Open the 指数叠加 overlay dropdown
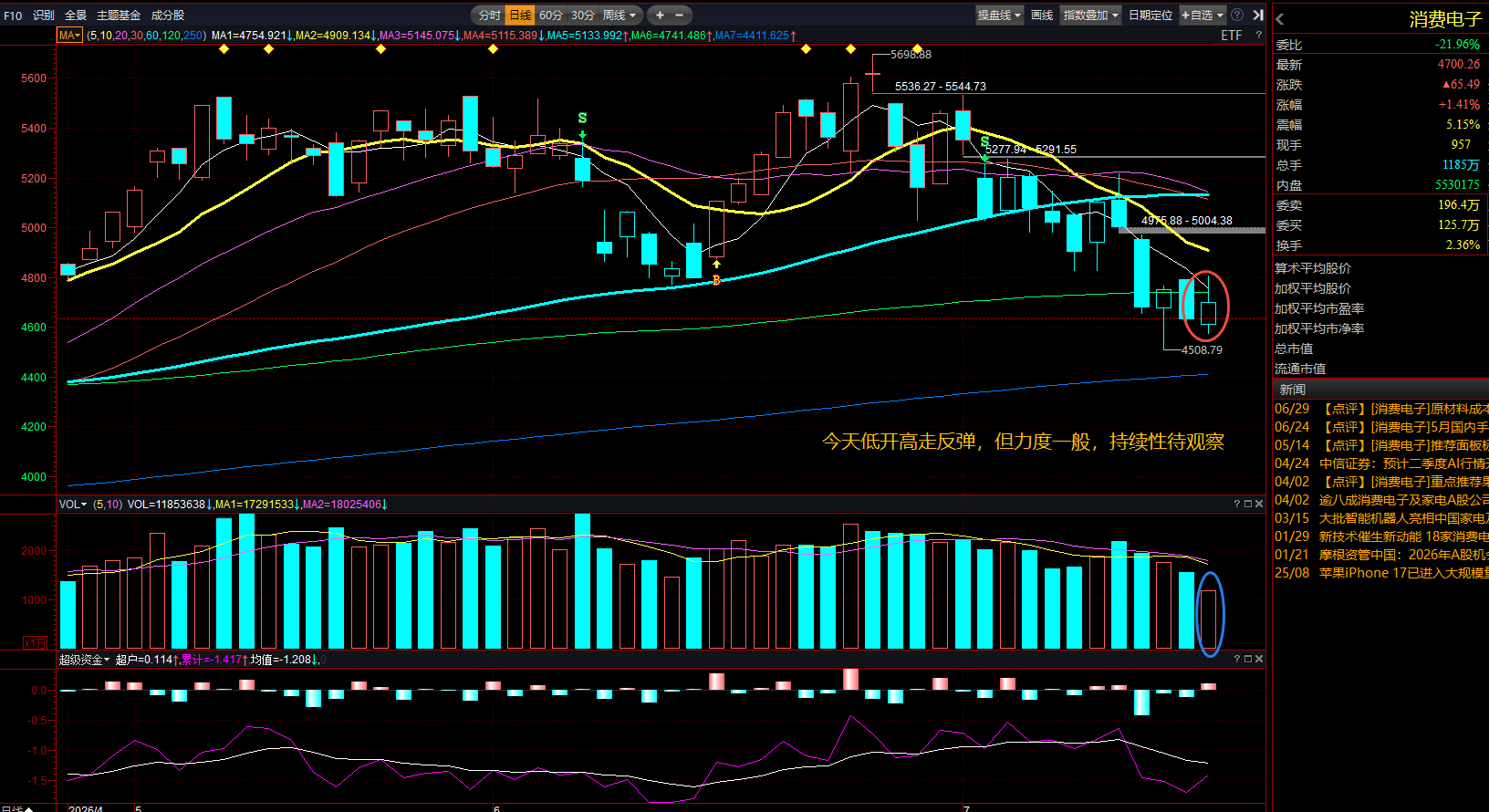The height and width of the screenshot is (812, 1489). [1090, 15]
